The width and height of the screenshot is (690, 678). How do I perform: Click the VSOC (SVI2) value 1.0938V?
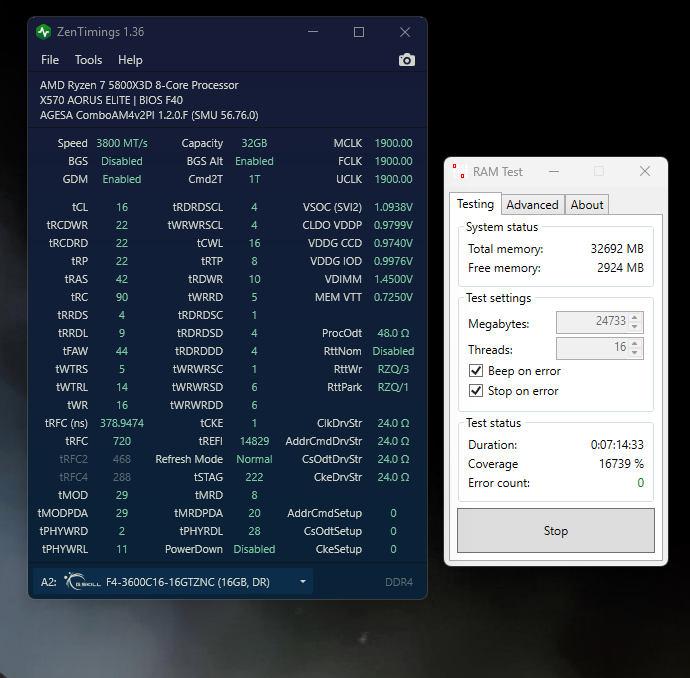click(393, 207)
